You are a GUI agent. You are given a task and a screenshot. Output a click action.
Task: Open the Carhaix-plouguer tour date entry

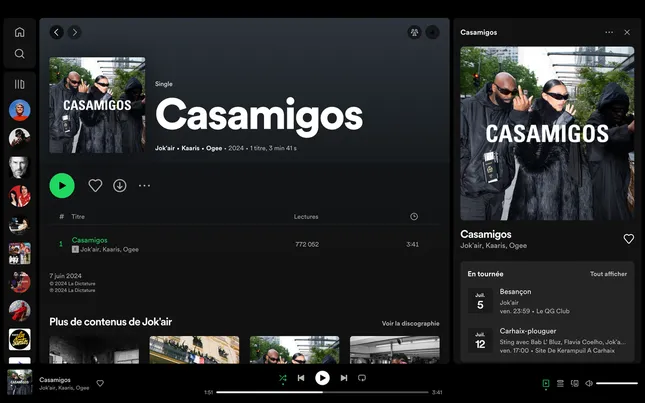(x=547, y=341)
